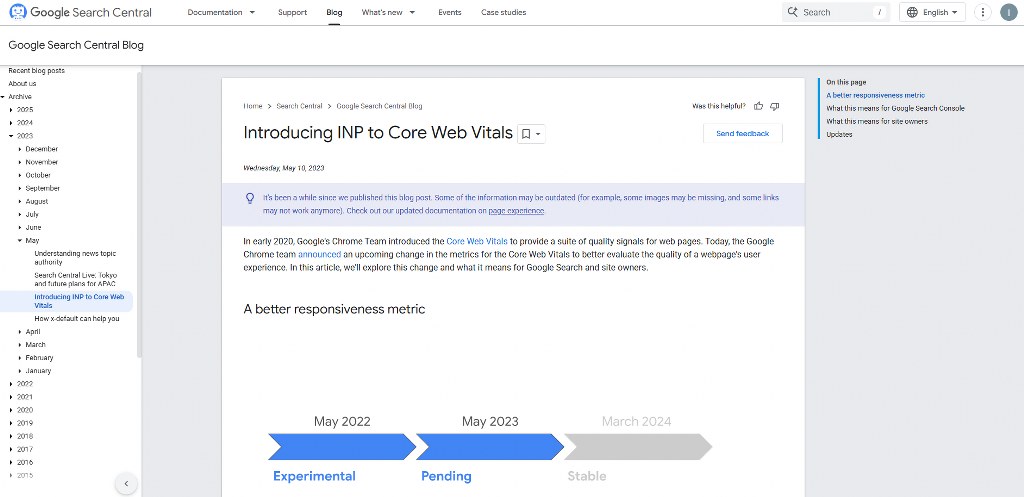Open the Documentation dropdown menu
The width and height of the screenshot is (1024, 497).
click(x=221, y=12)
